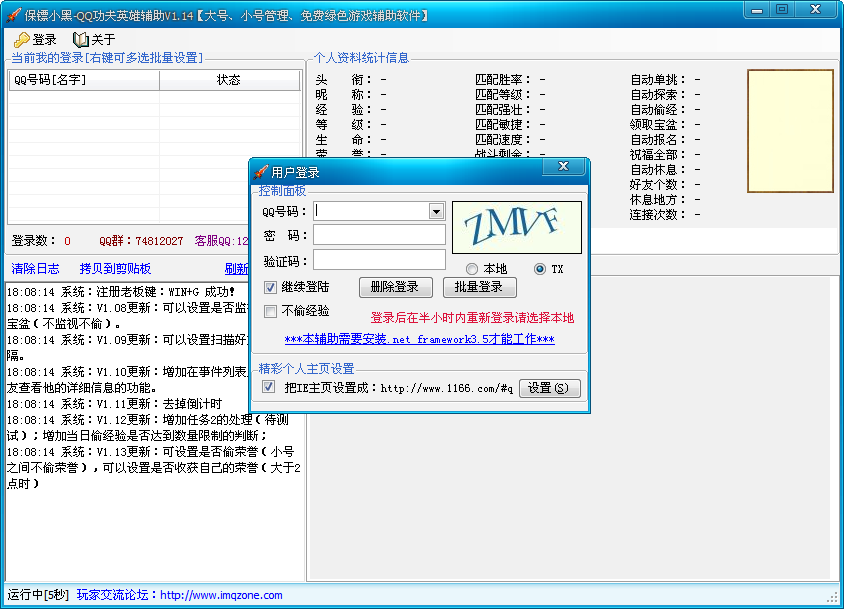The width and height of the screenshot is (844, 609).
Task: Click the 自动单挑 label
Action: click(658, 80)
